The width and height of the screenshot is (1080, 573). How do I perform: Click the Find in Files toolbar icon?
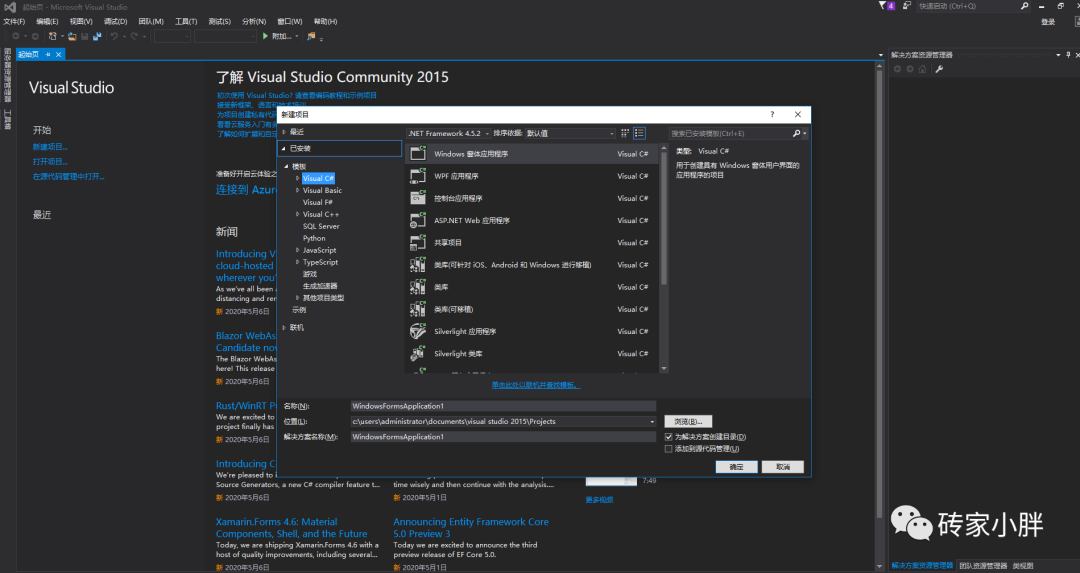point(311,36)
